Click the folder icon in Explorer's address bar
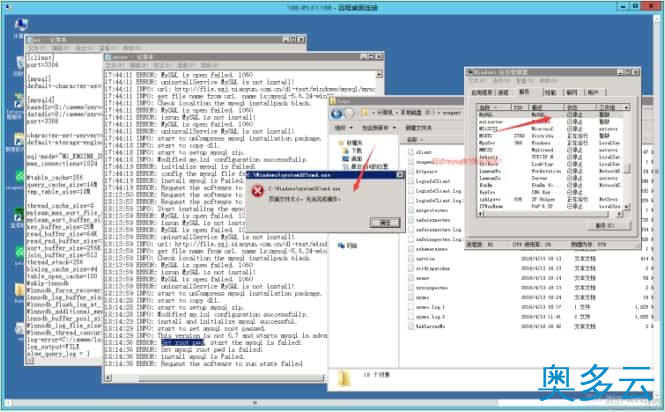 click(365, 113)
